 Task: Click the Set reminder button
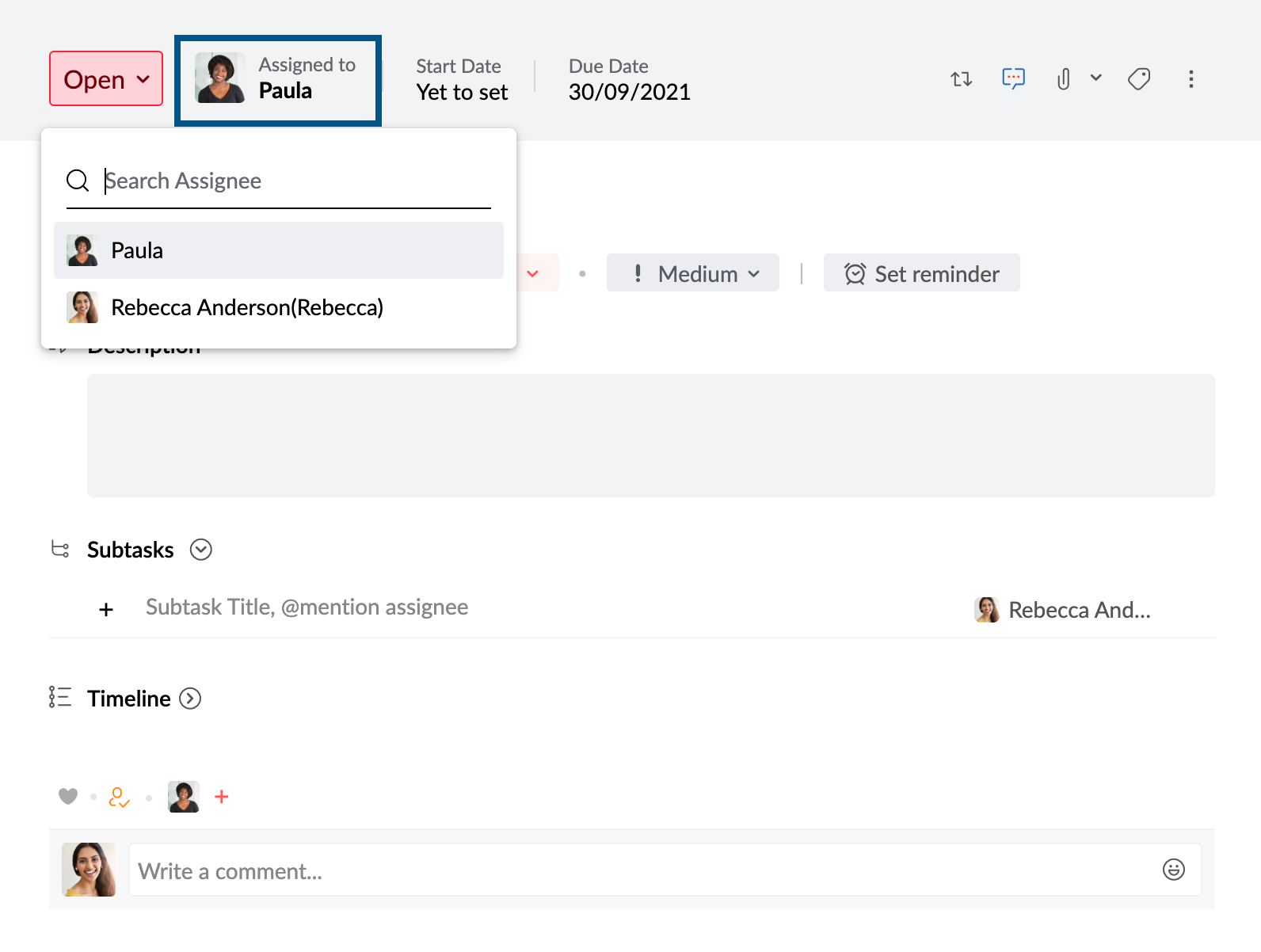(921, 273)
